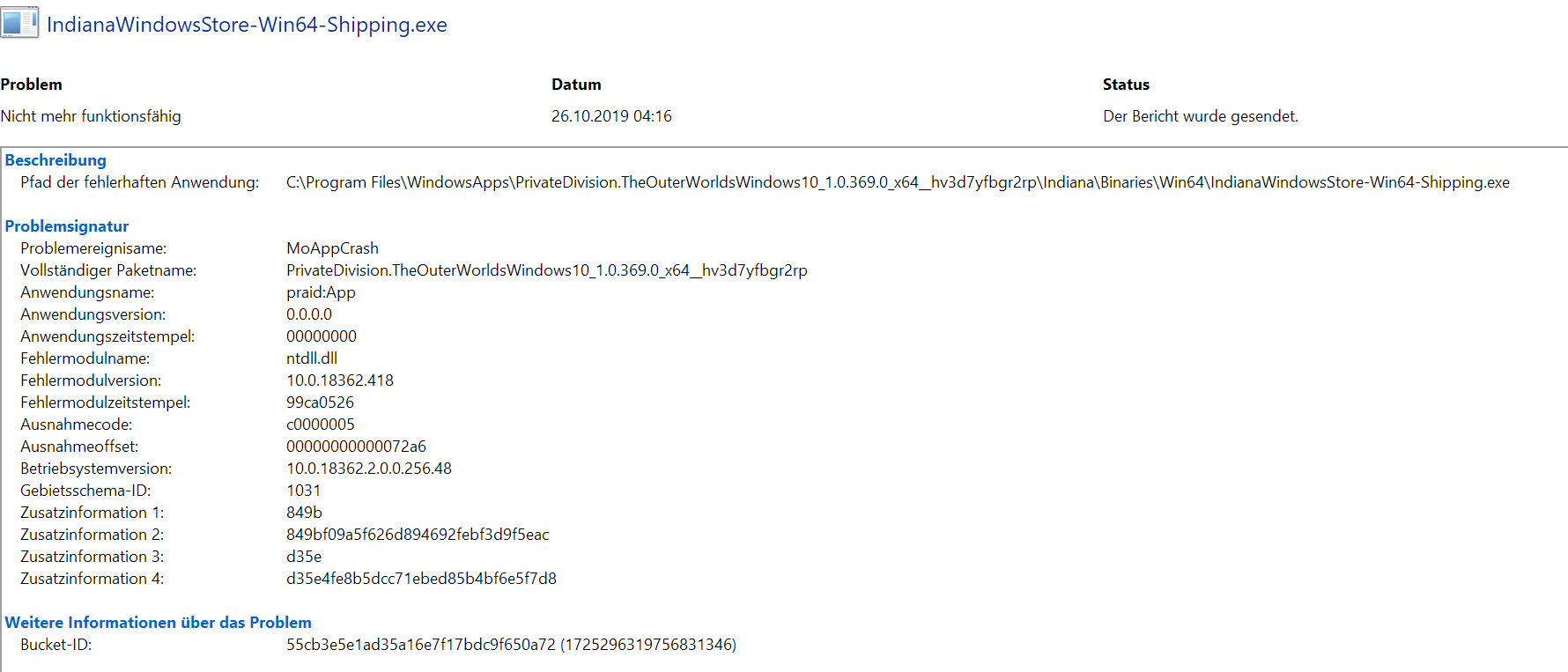The image size is (1568, 672).
Task: Select the Problem column header
Action: coord(31,85)
